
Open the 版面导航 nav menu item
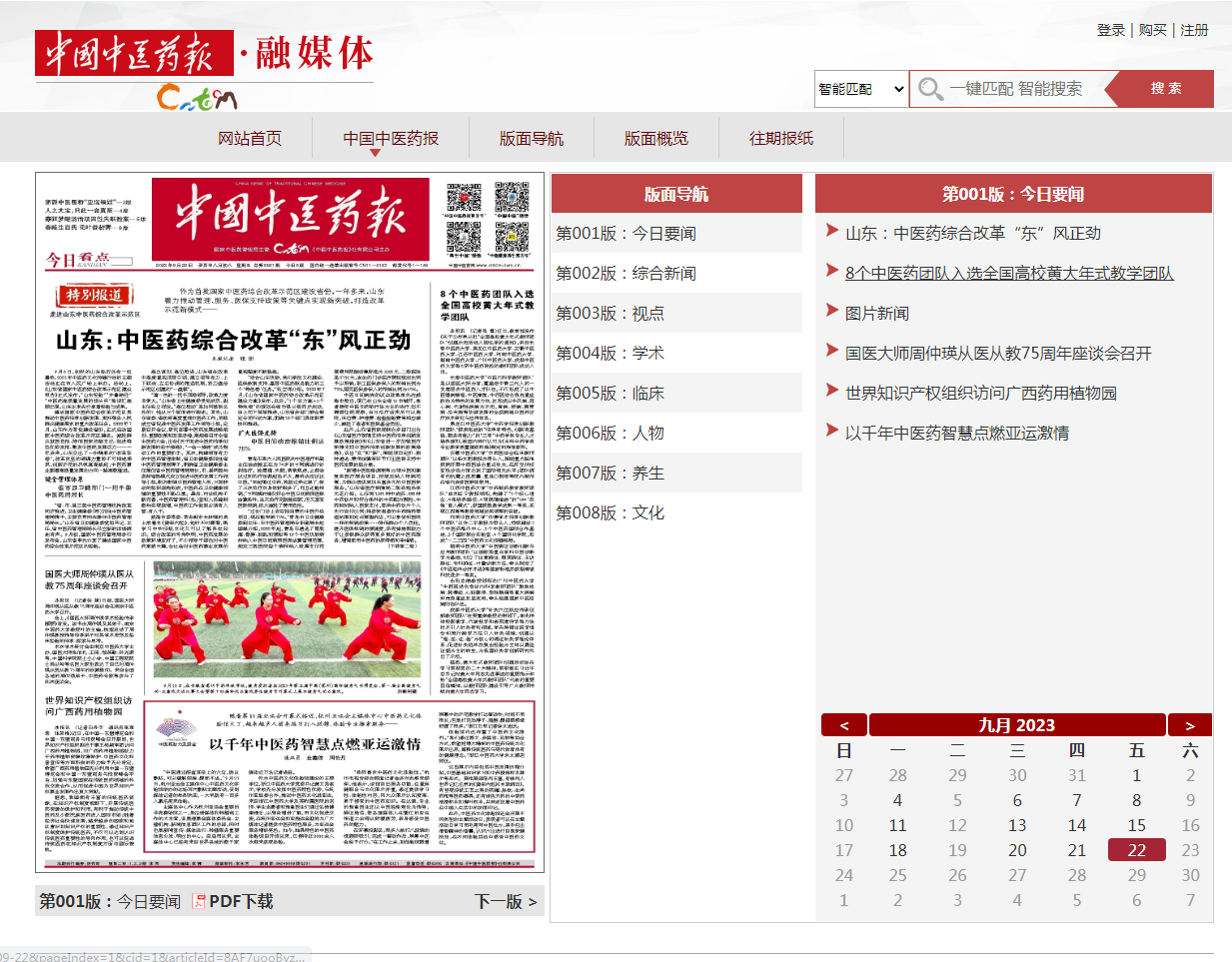(x=532, y=138)
